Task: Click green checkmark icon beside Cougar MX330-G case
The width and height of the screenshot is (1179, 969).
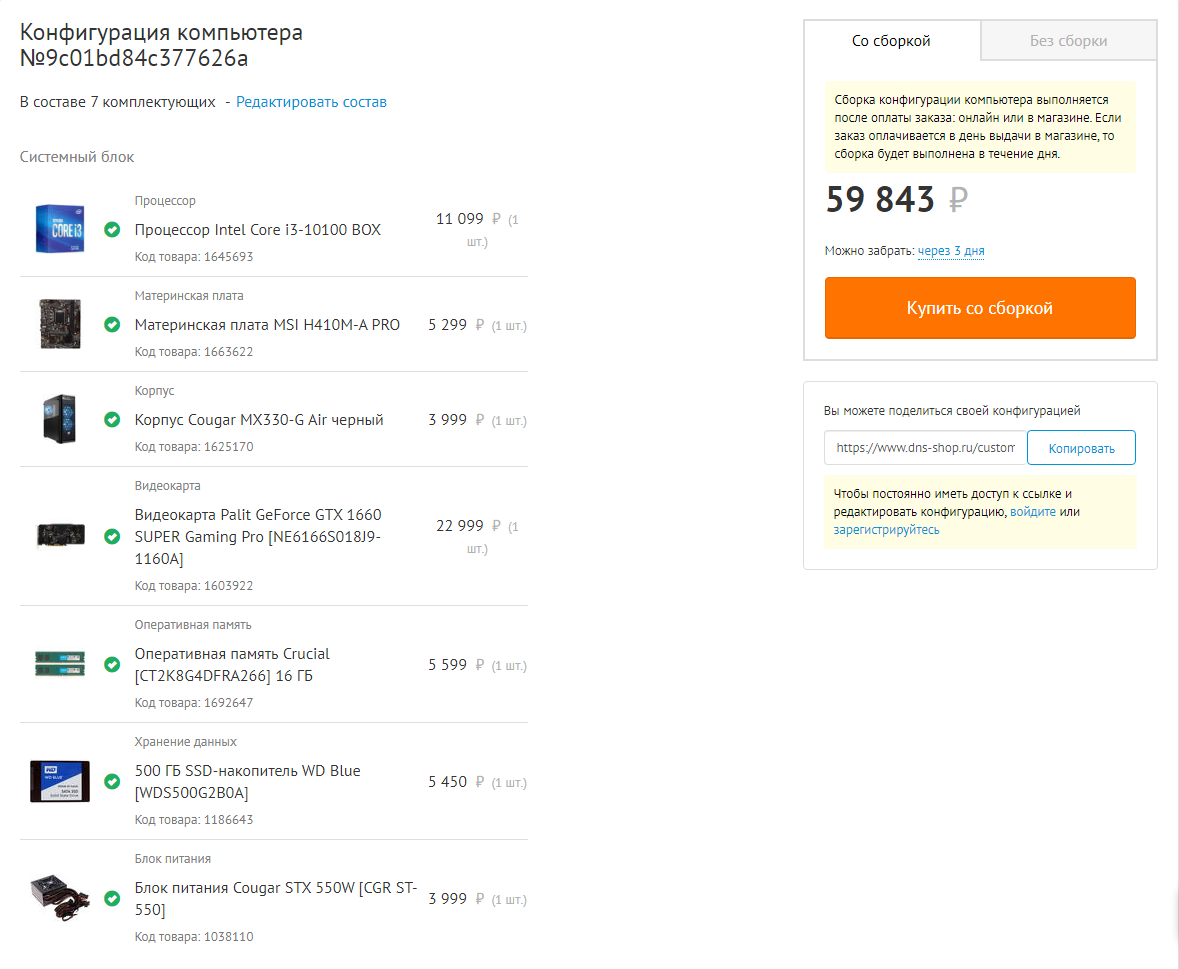Action: (112, 420)
